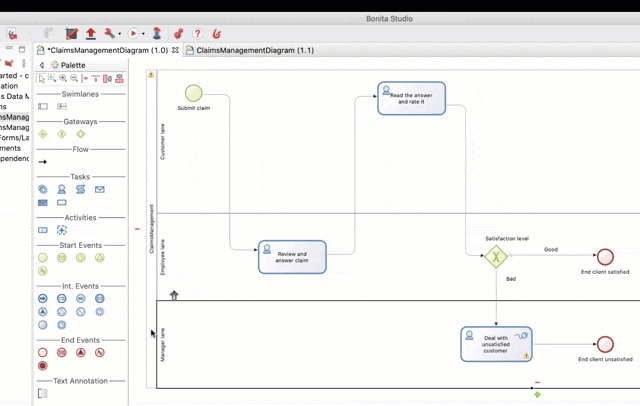Choose the transition Flow arrow tool
Screen dimensions: 640x406
43,161
